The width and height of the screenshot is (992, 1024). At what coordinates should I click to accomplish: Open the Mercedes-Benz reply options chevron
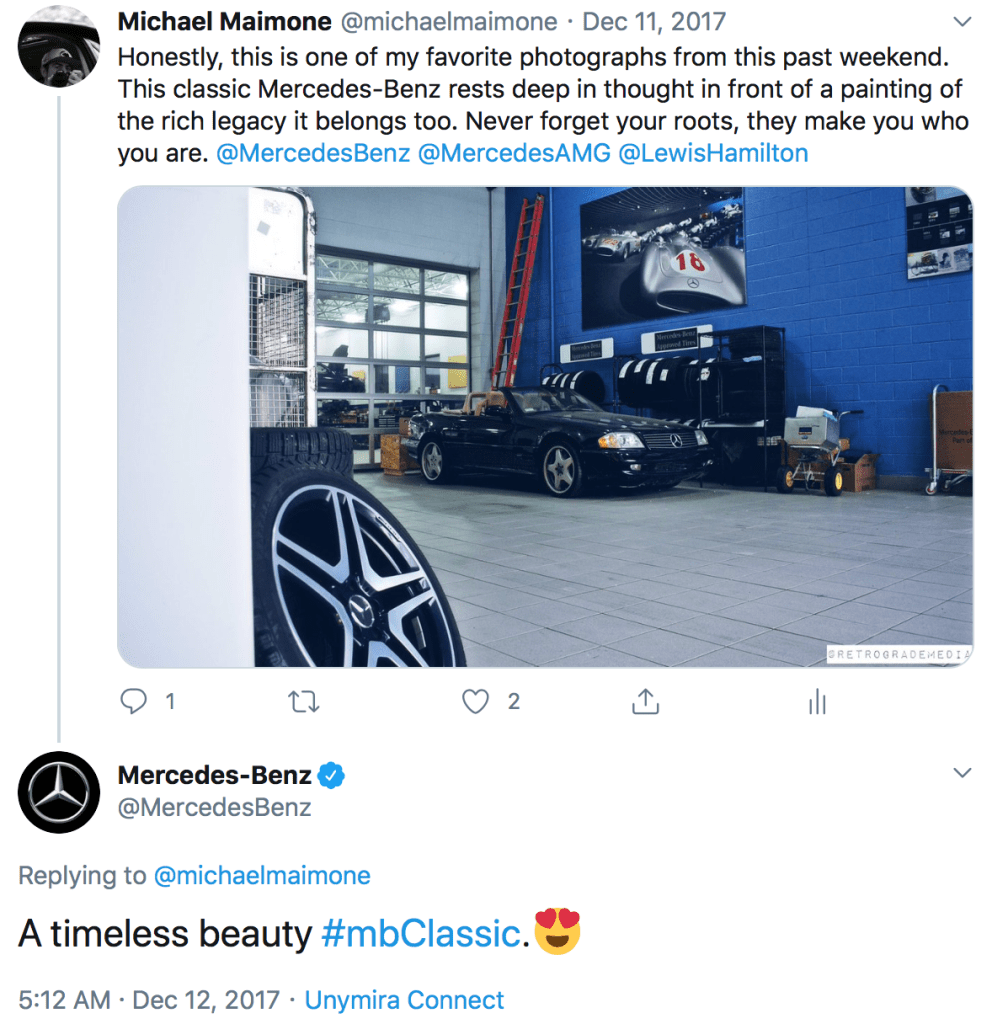pyautogui.click(x=962, y=773)
